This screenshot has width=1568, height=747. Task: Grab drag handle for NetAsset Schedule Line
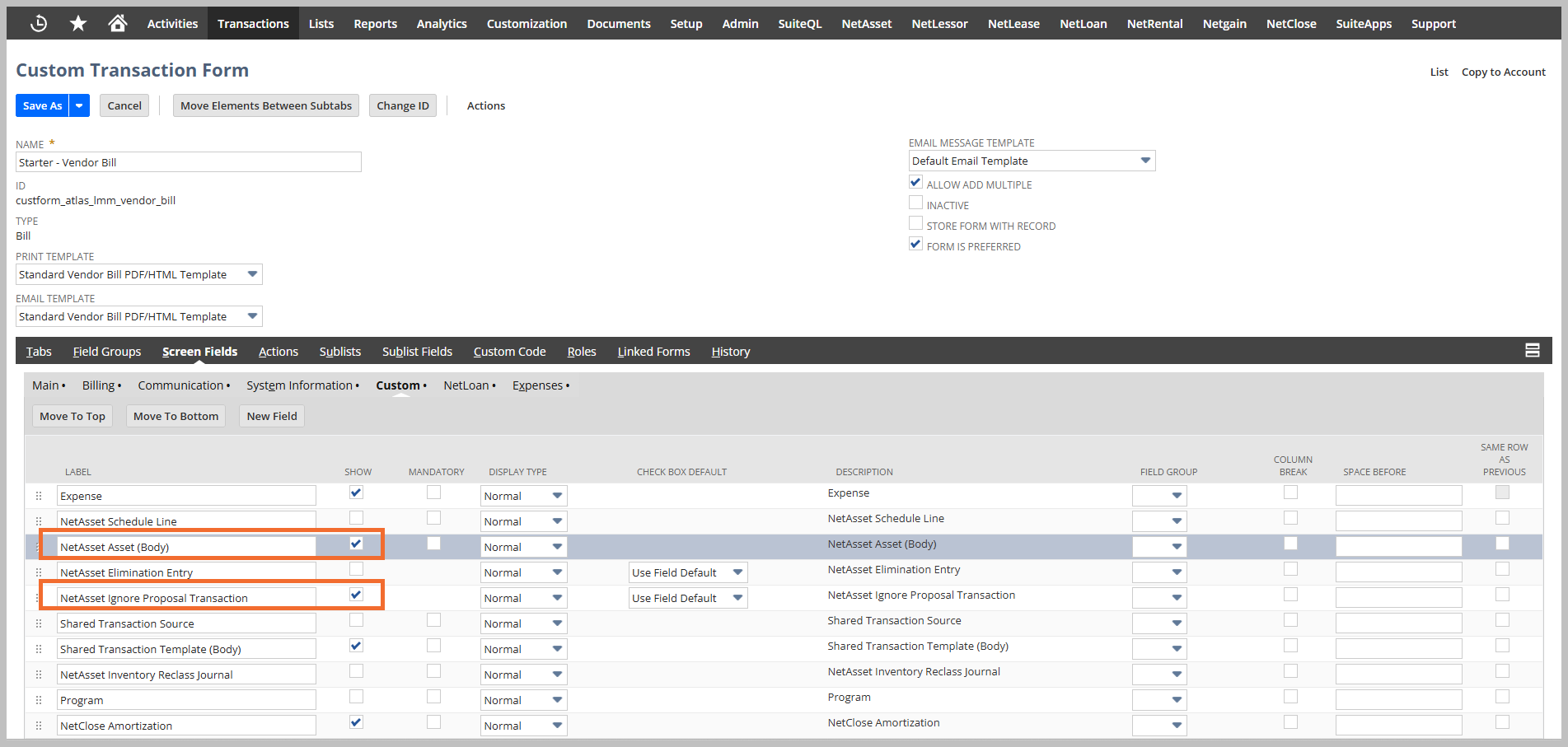coord(39,521)
